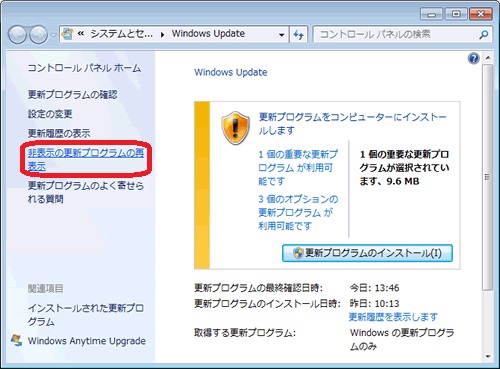Minimize the Windows Update window

431,14
